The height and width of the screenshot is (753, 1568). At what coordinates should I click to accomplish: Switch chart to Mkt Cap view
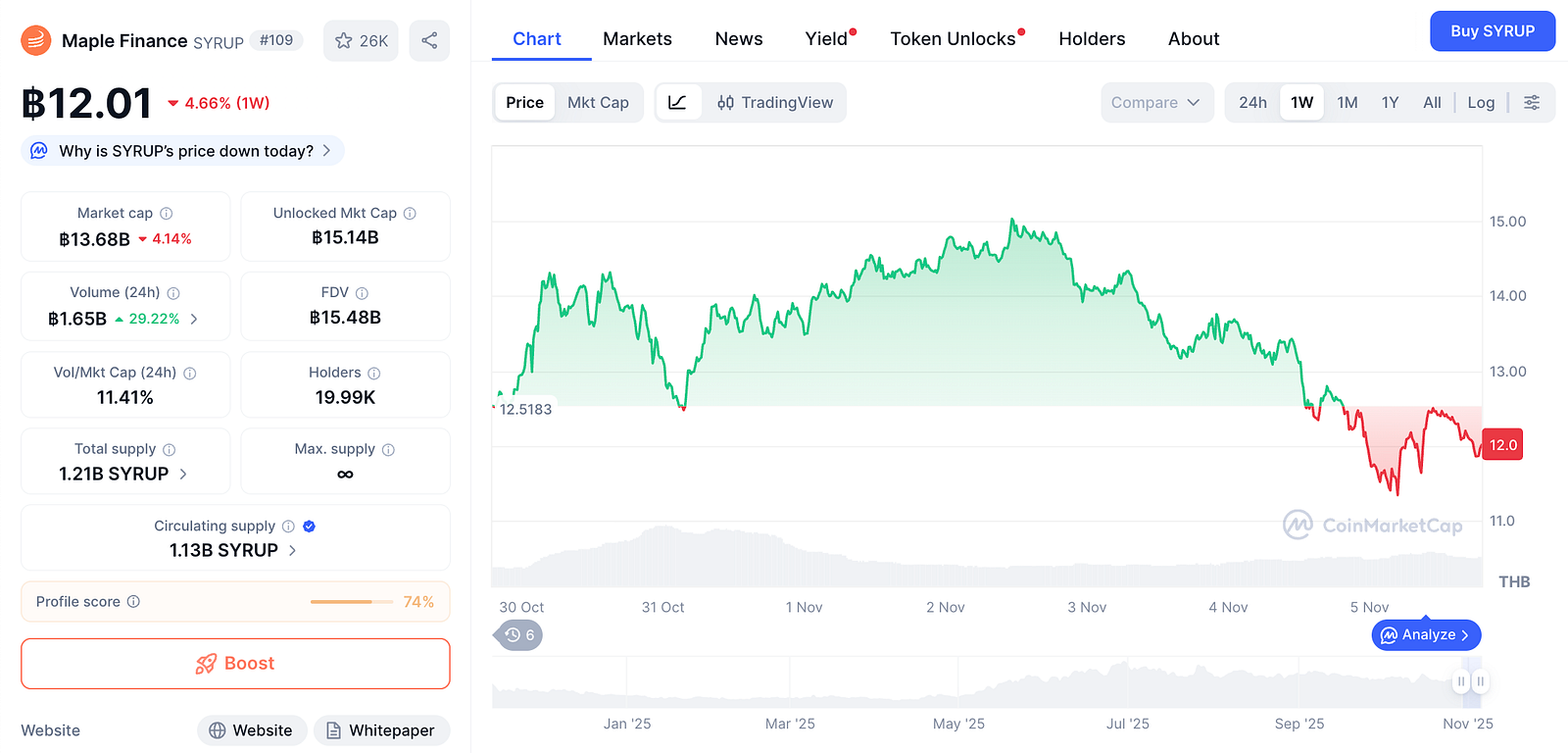(x=598, y=102)
